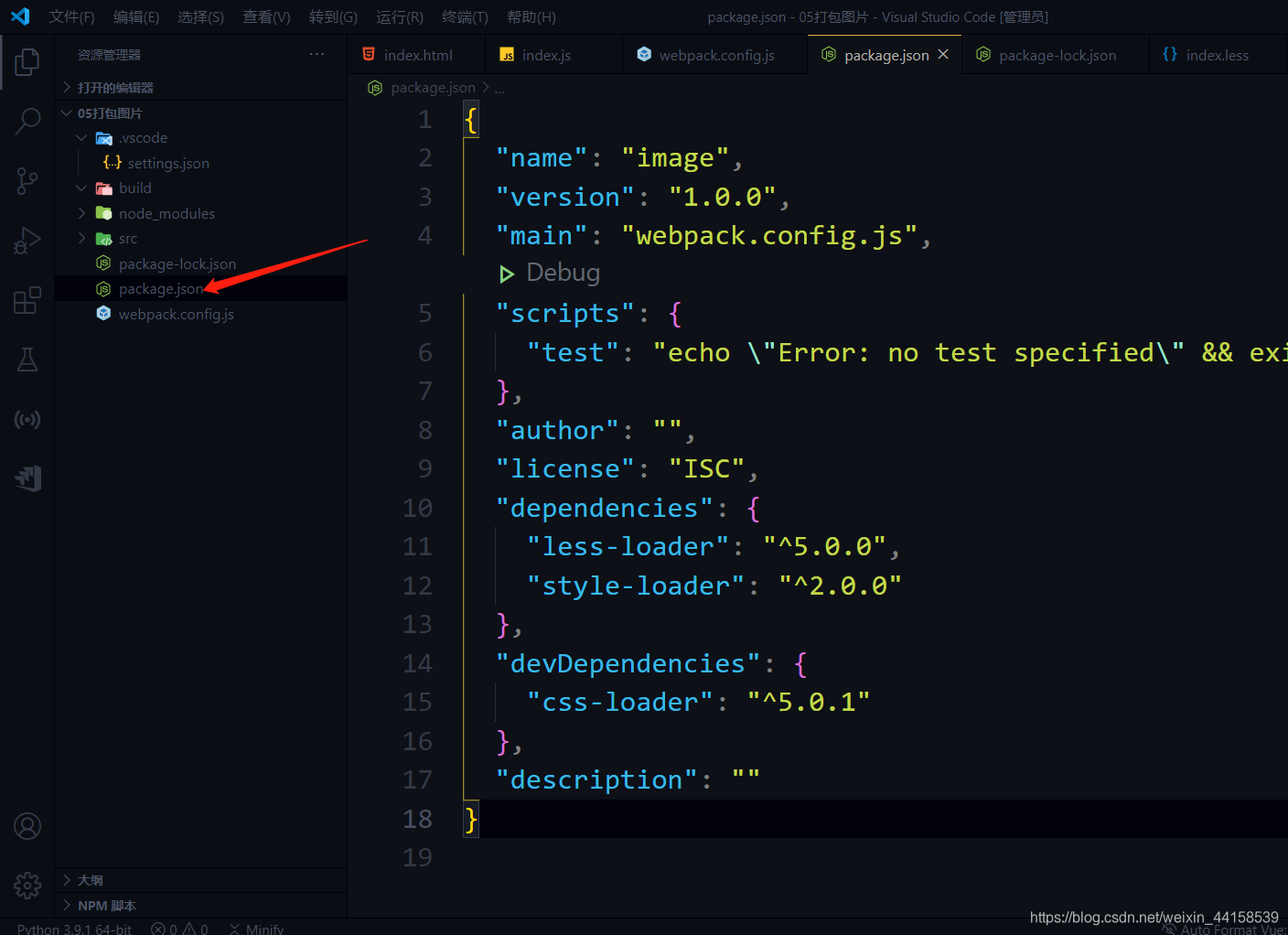The width and height of the screenshot is (1288, 935).
Task: Open the Manage gear settings icon
Action: coord(27,885)
